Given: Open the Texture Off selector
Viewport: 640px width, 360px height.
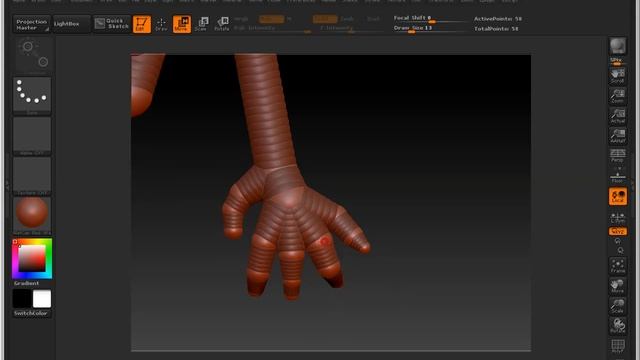Looking at the screenshot, I should coord(32,176).
